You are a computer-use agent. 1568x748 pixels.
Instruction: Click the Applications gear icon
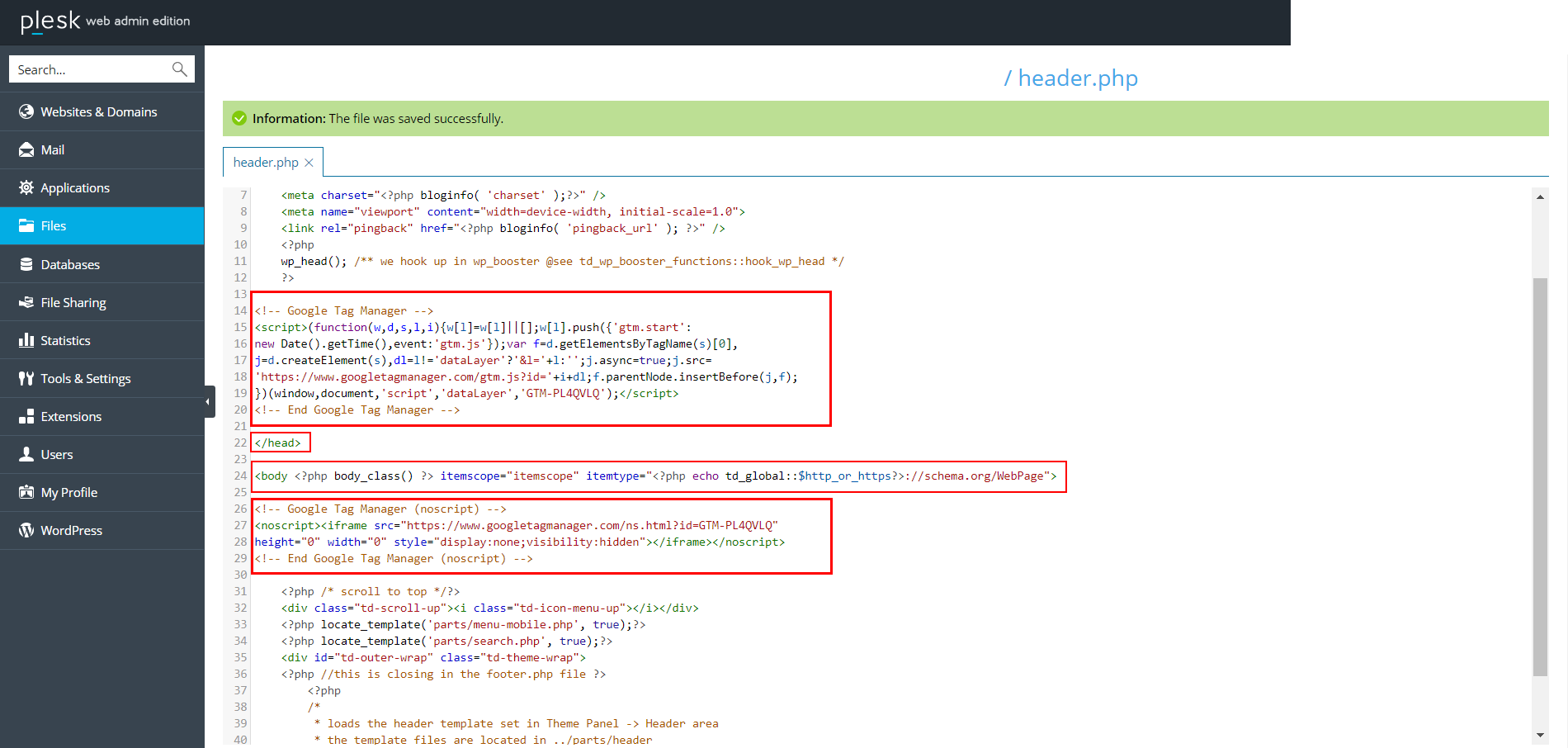[x=26, y=187]
